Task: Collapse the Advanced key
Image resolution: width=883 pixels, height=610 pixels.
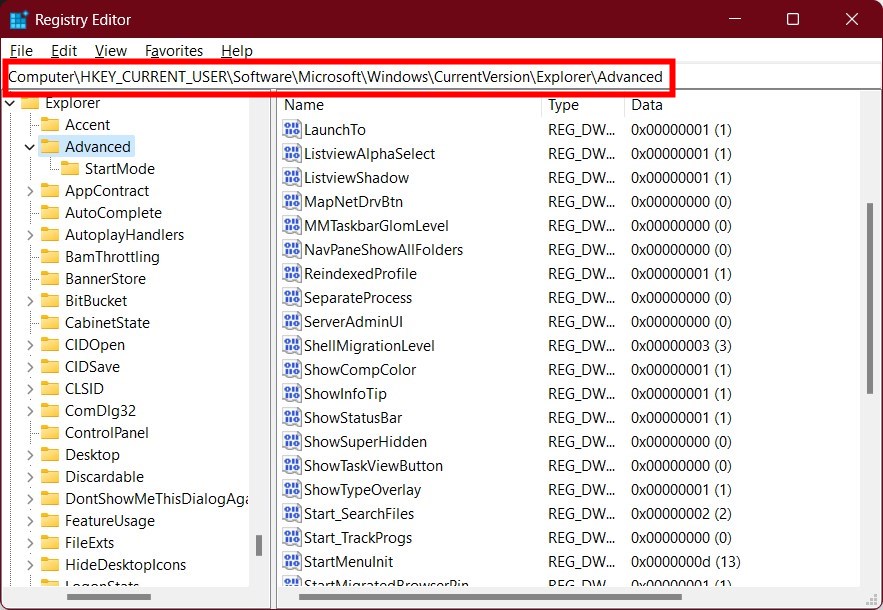Action: click(x=30, y=147)
